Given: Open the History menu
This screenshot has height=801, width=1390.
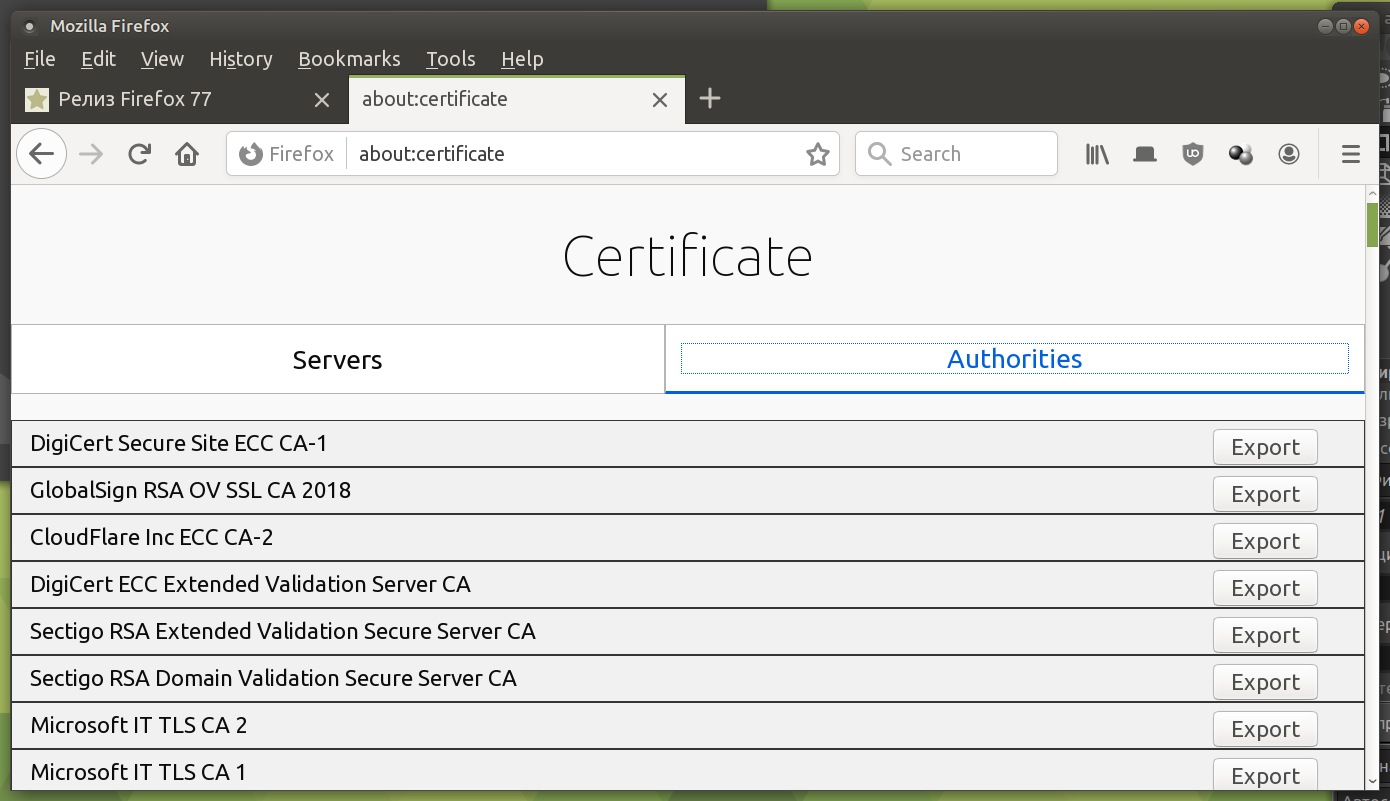Looking at the screenshot, I should (240, 59).
